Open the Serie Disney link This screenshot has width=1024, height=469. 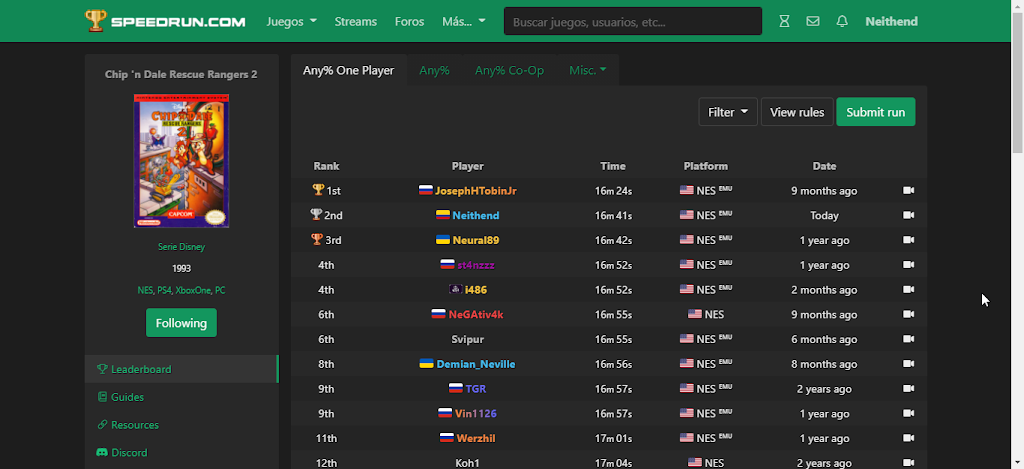182,247
